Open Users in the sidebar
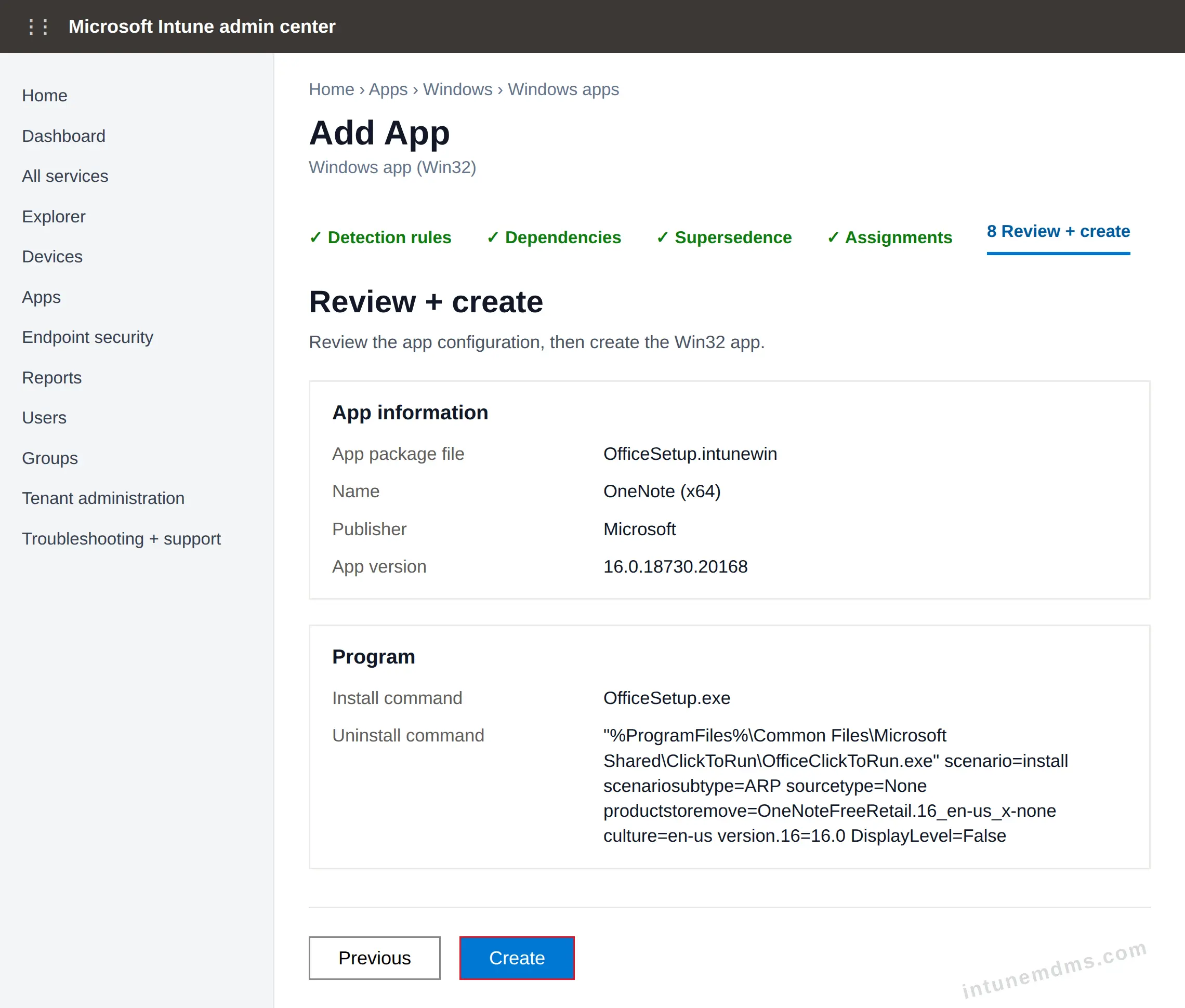This screenshot has width=1185, height=1008. 44,418
